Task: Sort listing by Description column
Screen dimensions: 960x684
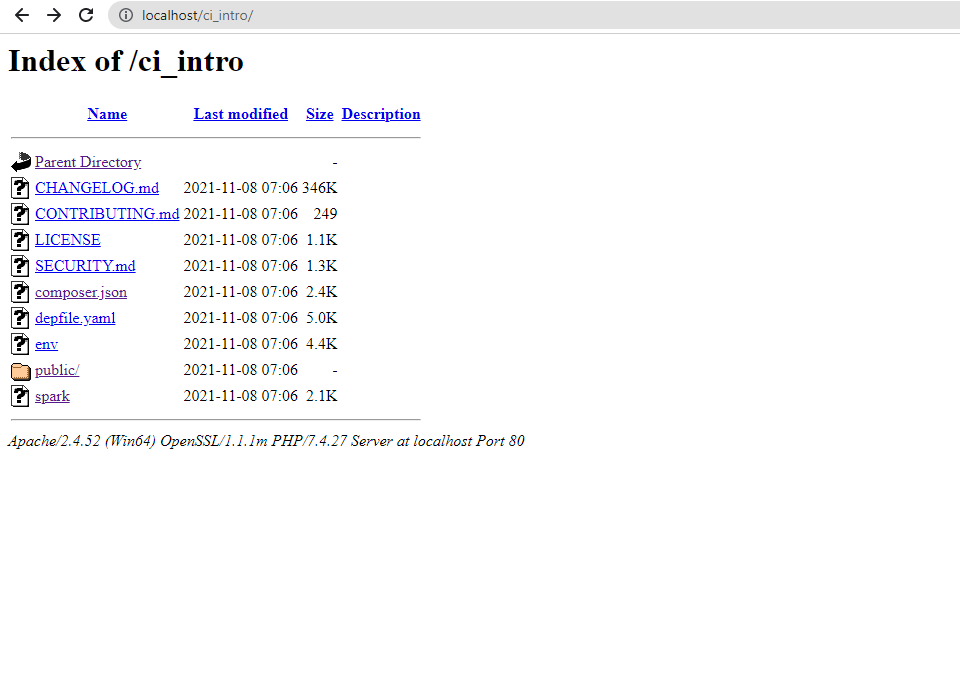Action: pyautogui.click(x=381, y=115)
